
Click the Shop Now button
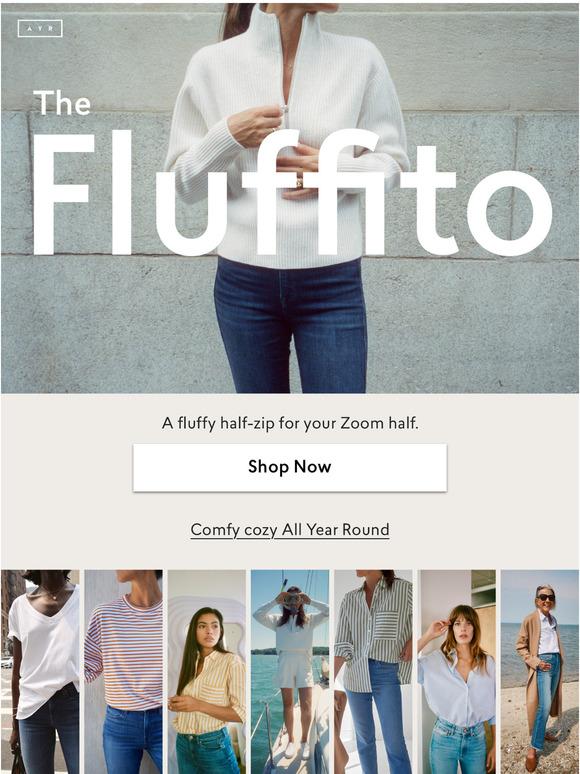(x=290, y=467)
